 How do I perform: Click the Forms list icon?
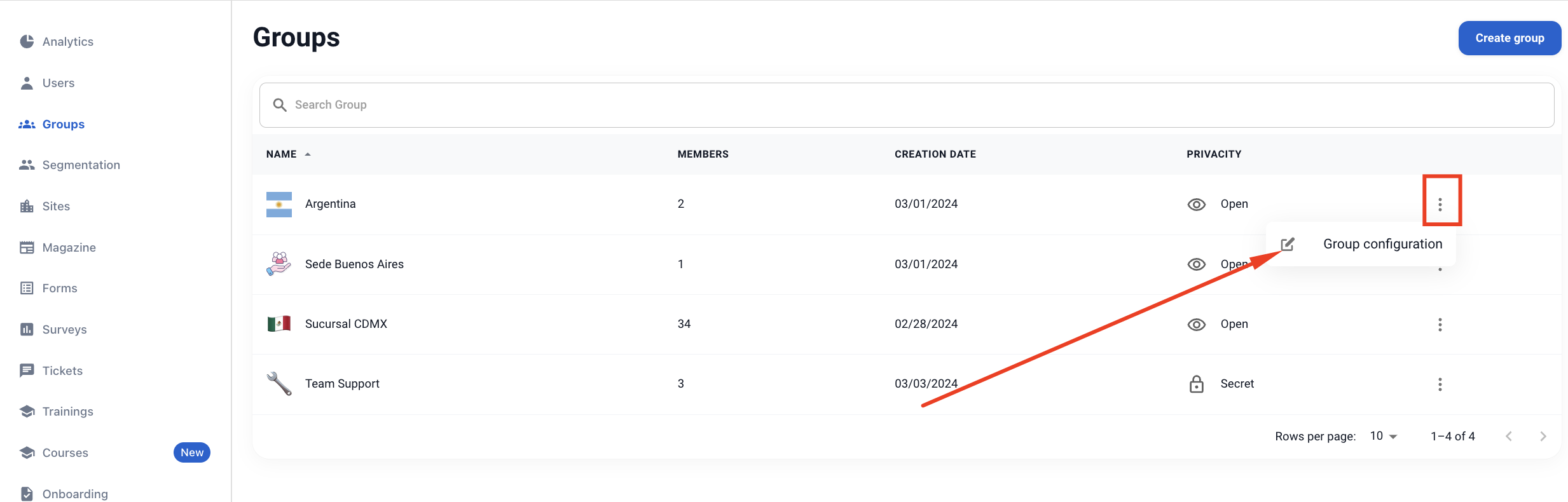pyautogui.click(x=27, y=288)
